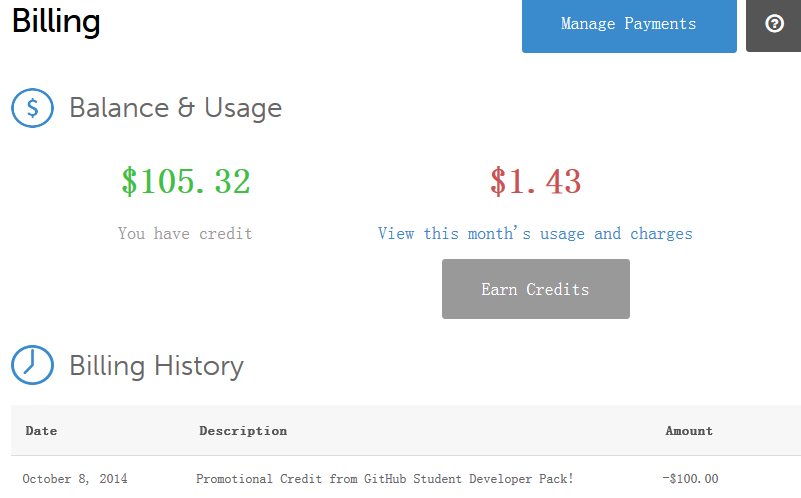Click the Description column header
The image size is (801, 498).
[x=243, y=431]
